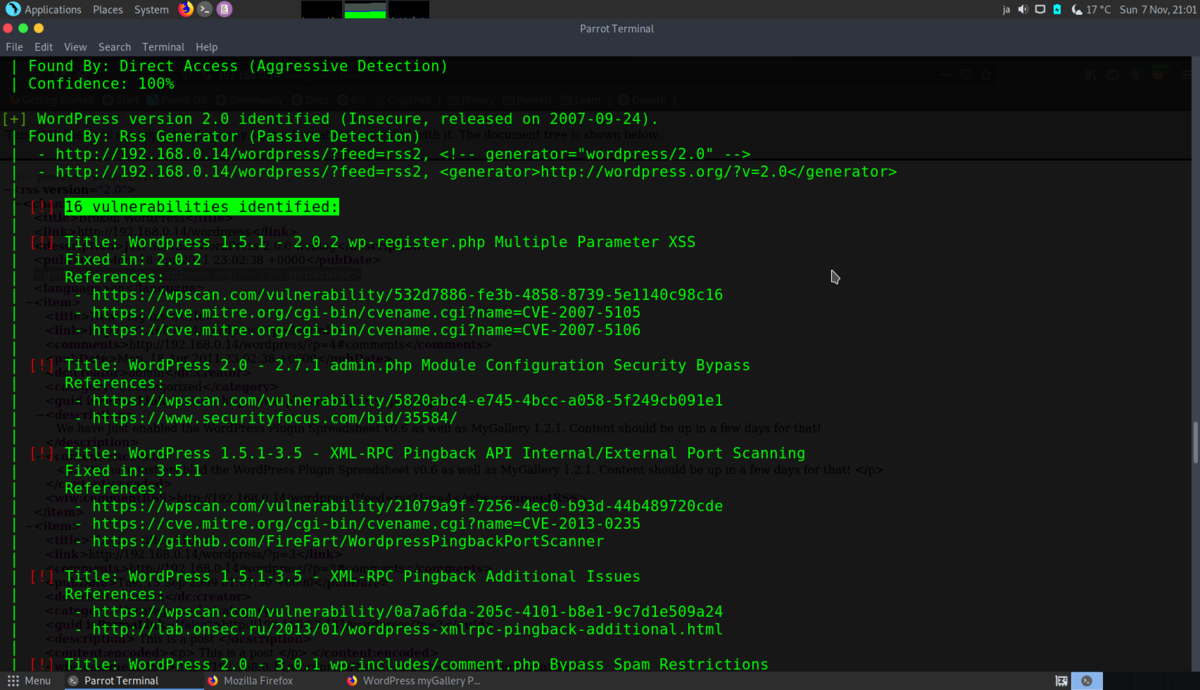Click the show desktop icon in bottom panel
Viewport: 1200px width, 690px height.
pos(1061,681)
